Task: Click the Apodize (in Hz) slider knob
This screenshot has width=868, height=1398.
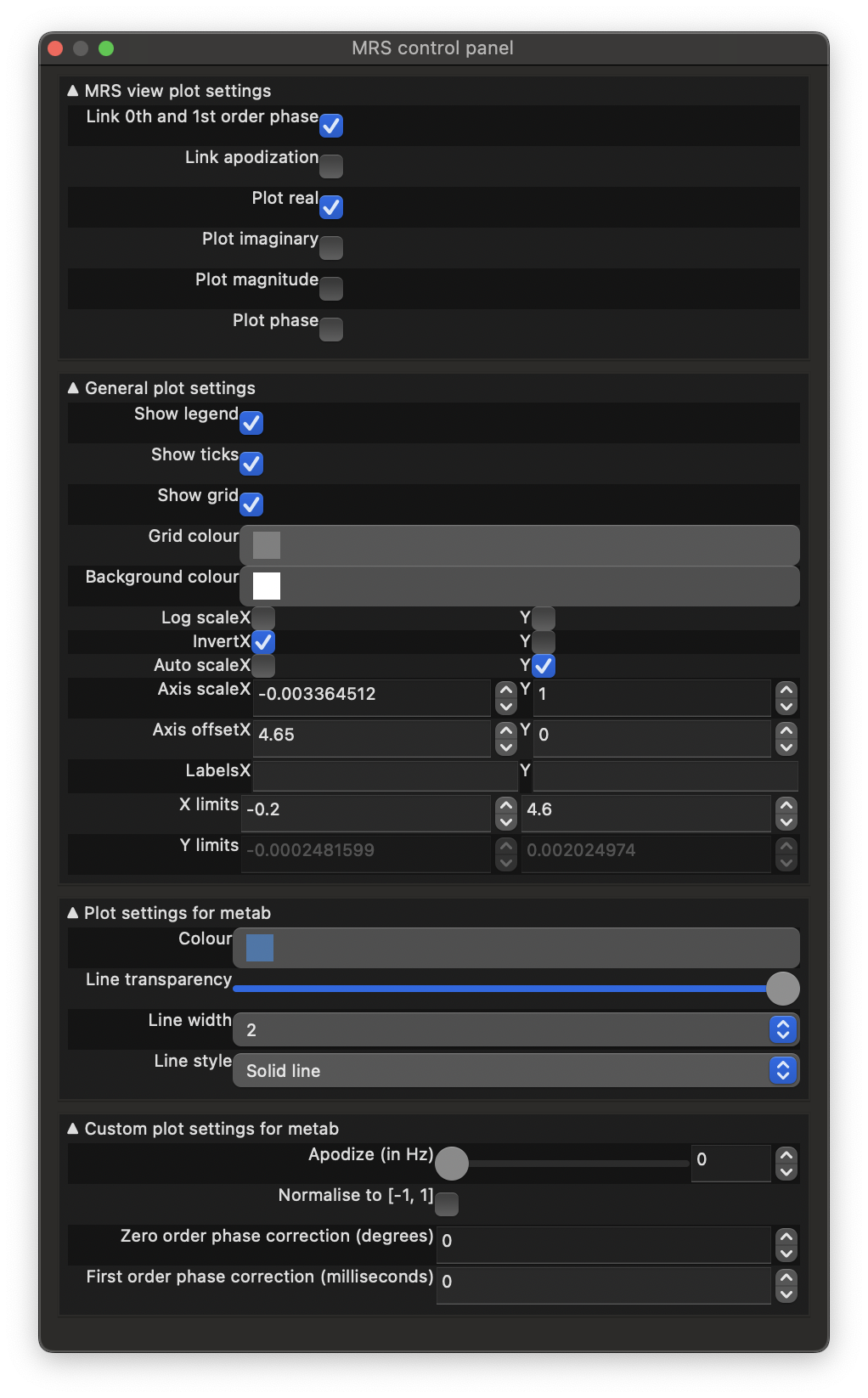Action: click(452, 1164)
